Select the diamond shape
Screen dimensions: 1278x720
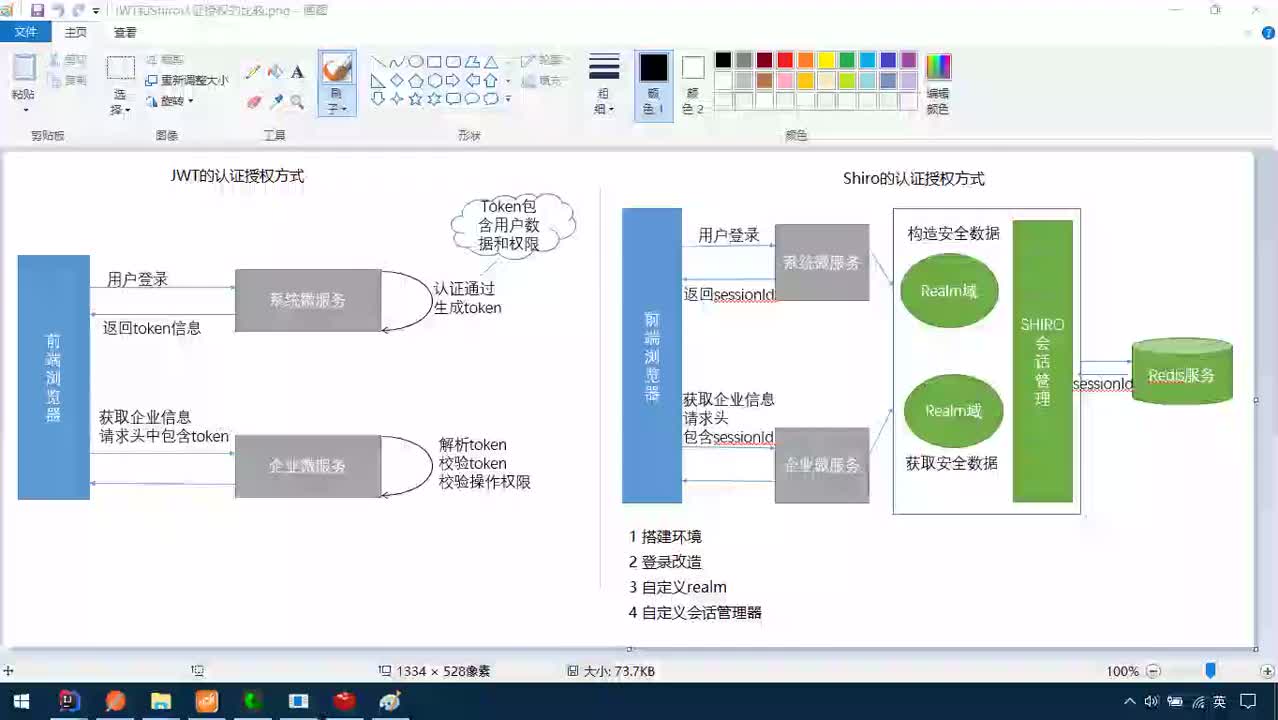397,80
